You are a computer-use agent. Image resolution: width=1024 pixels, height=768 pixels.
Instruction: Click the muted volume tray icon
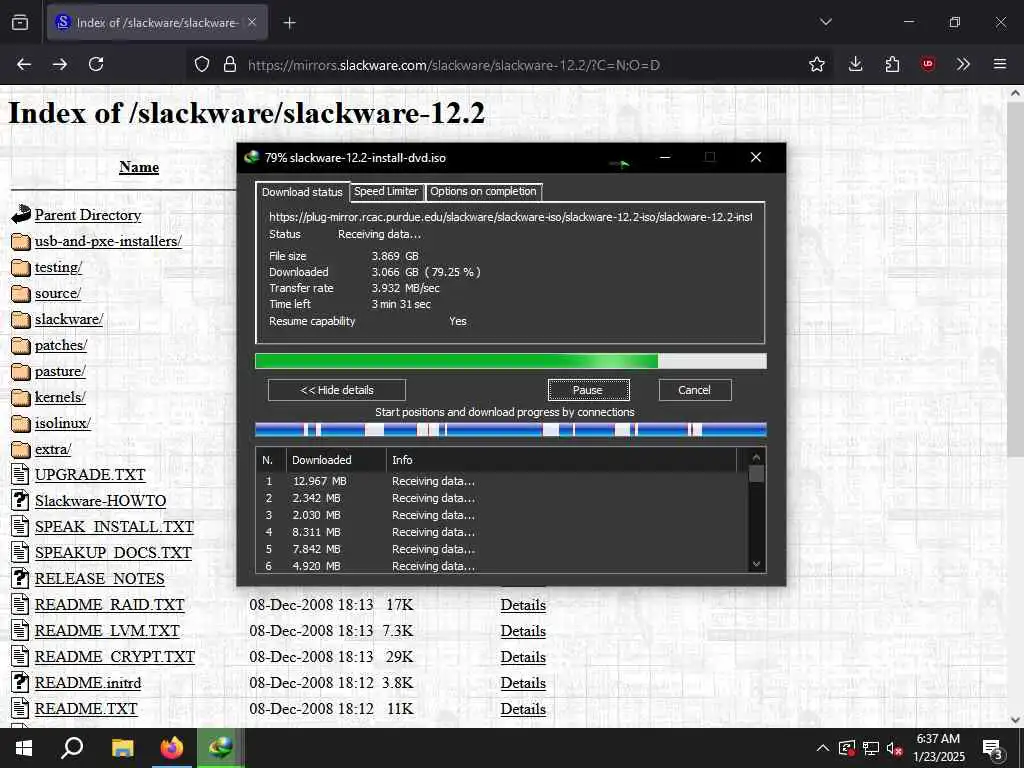click(895, 749)
